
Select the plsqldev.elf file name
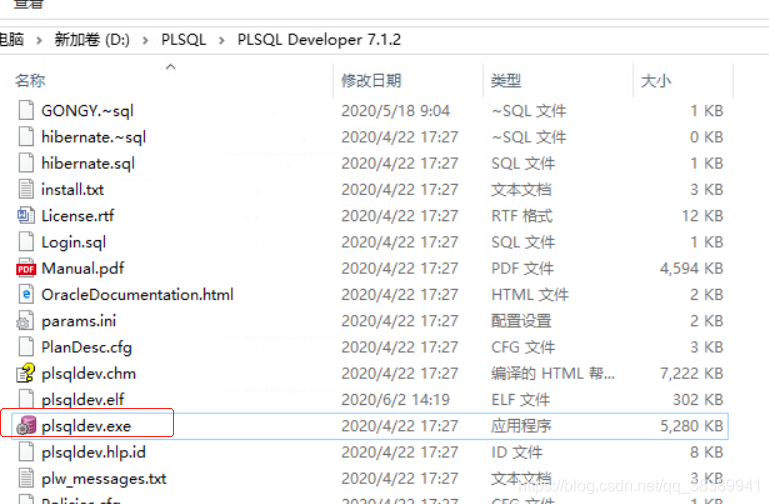[x=83, y=400]
